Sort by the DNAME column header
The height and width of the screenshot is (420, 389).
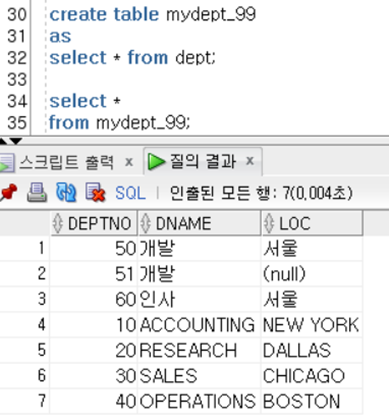coord(199,223)
